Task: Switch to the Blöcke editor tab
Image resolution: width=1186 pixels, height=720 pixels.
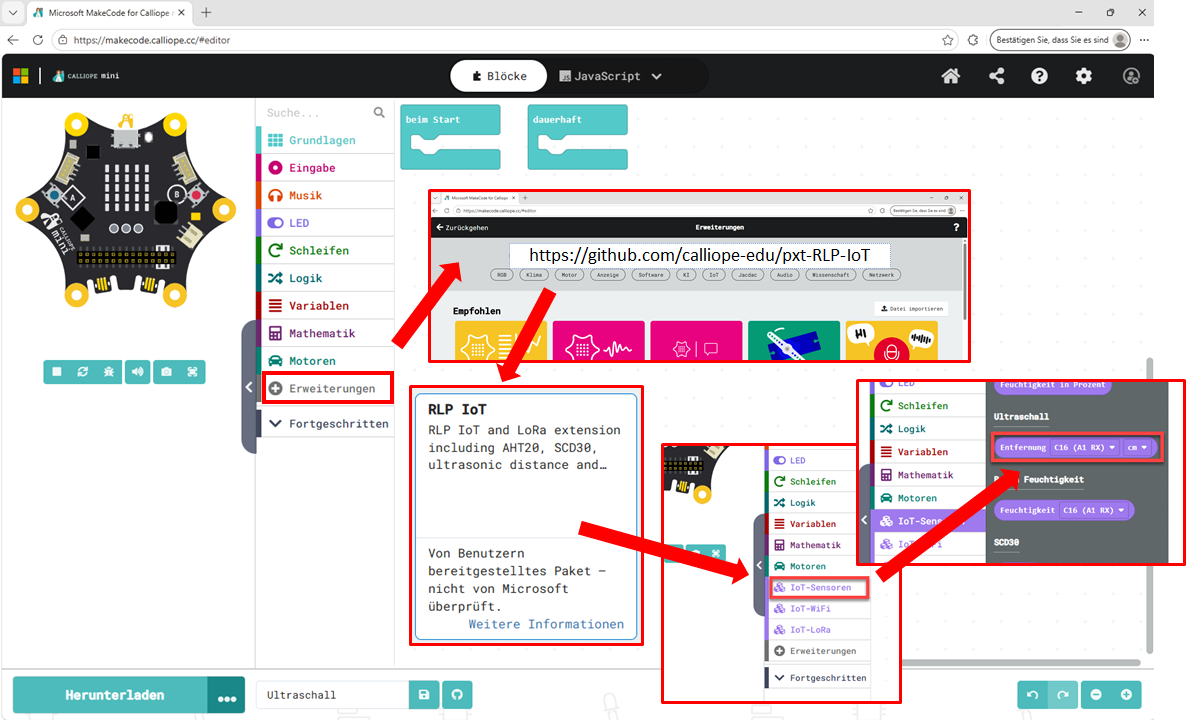Action: tap(499, 76)
